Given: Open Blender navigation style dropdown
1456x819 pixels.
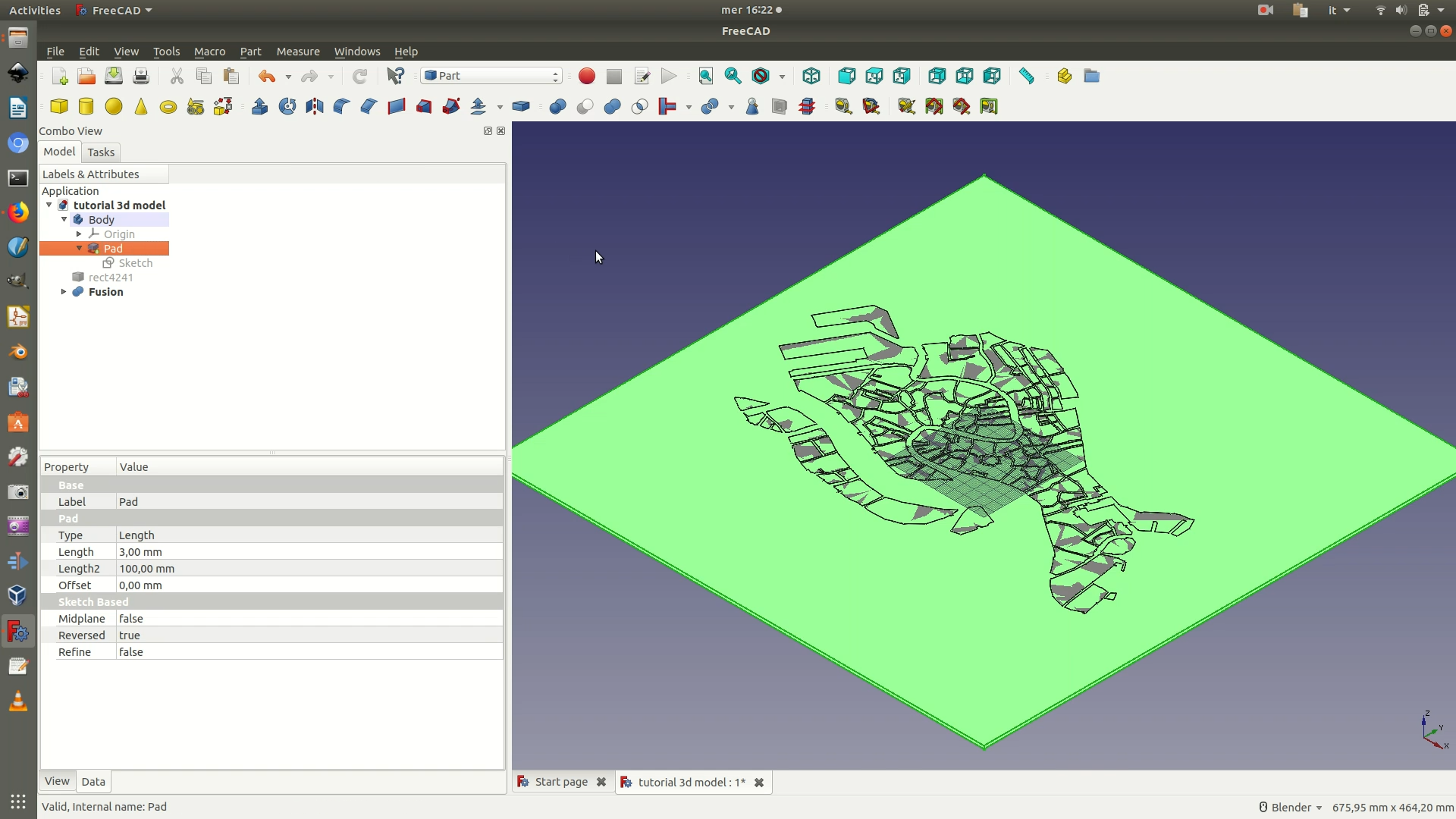Looking at the screenshot, I should click(x=1291, y=807).
